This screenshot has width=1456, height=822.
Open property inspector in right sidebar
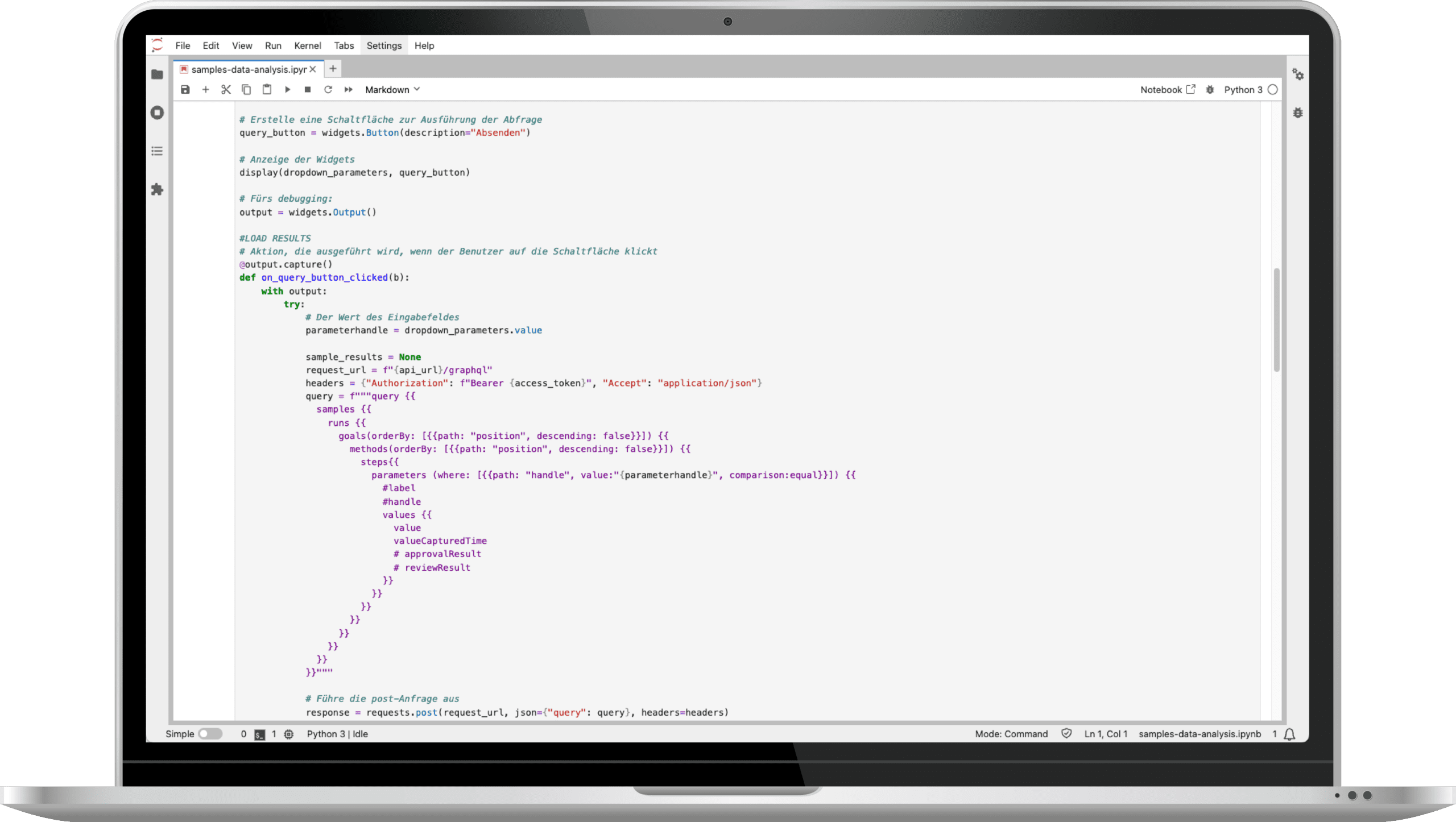[1298, 74]
